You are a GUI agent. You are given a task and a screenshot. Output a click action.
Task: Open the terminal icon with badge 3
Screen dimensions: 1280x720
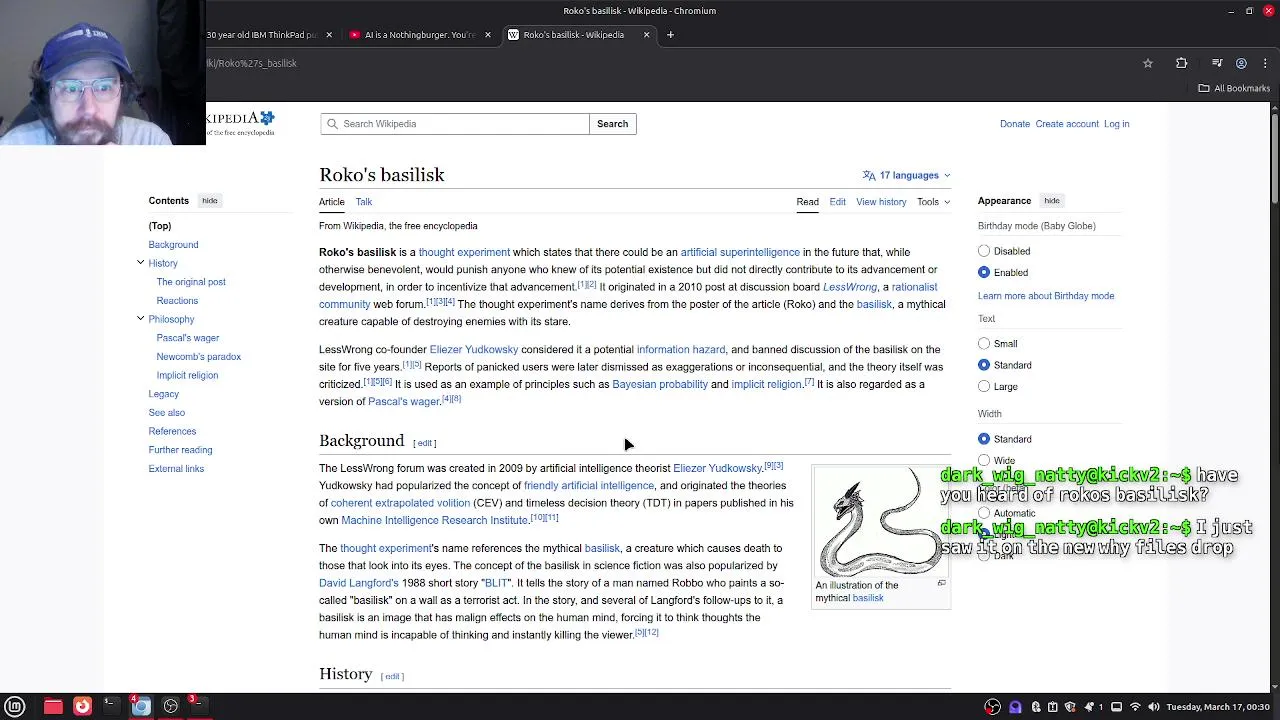pyautogui.click(x=199, y=706)
